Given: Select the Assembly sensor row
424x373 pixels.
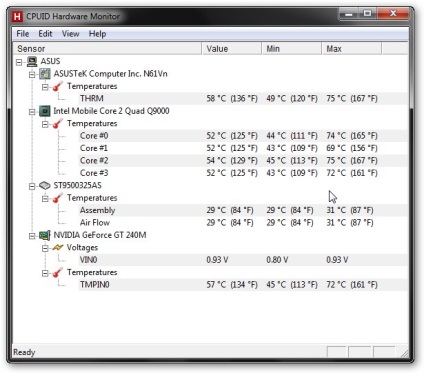Looking at the screenshot, I should pyautogui.click(x=243, y=210).
